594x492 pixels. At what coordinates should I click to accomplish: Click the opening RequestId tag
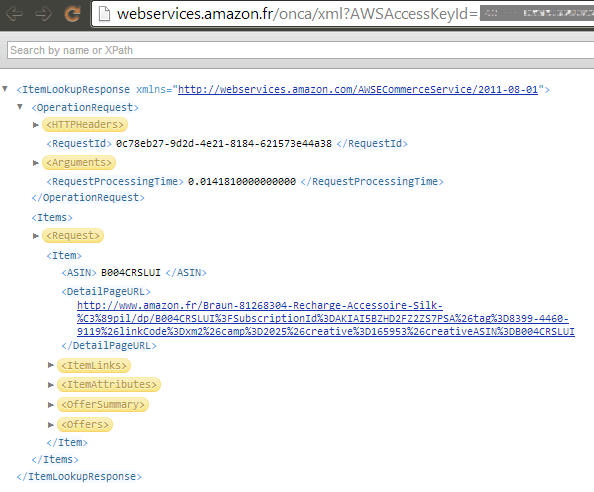(79, 144)
